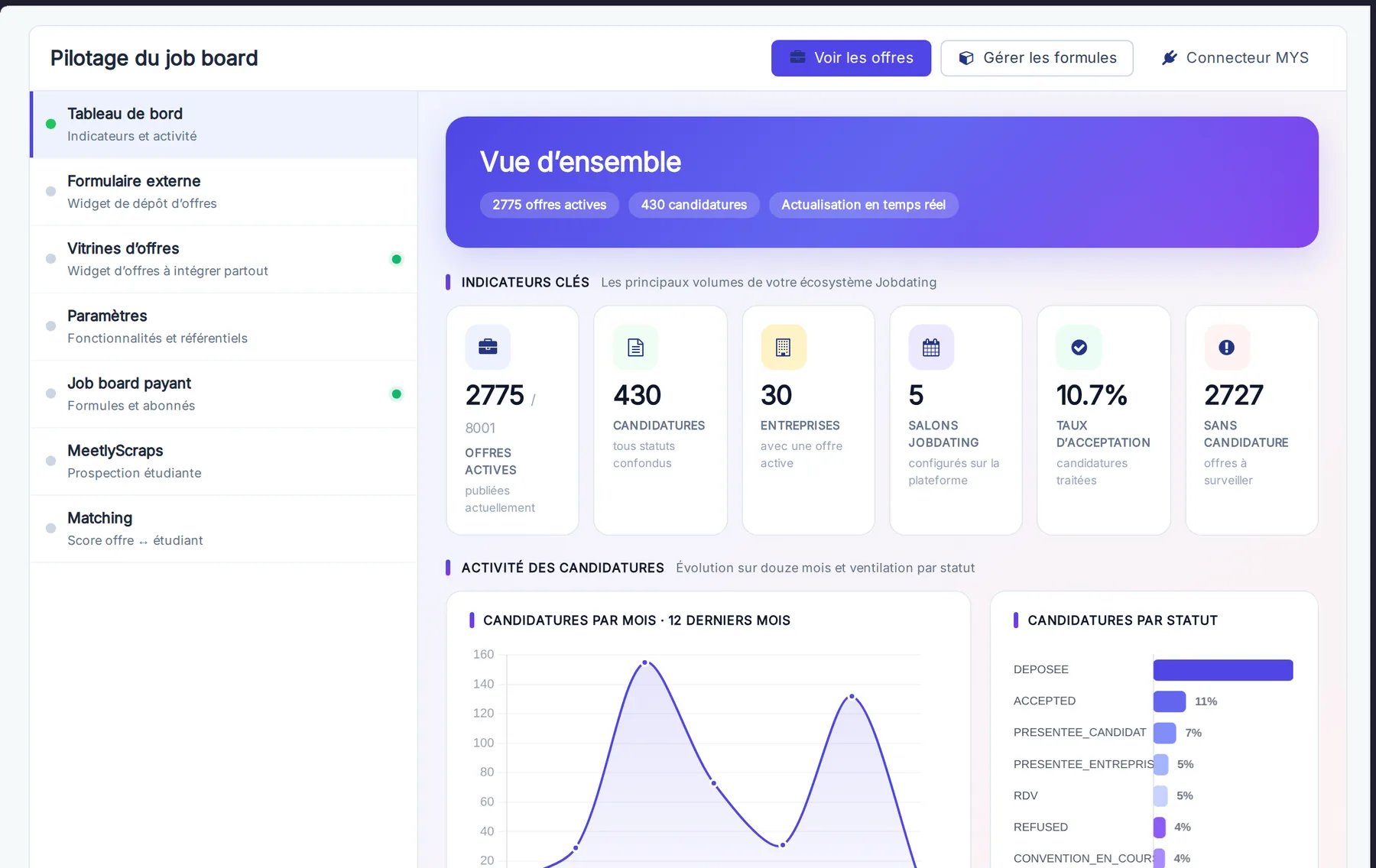Click Gérer les formules button
This screenshot has height=868, width=1376.
pyautogui.click(x=1037, y=58)
